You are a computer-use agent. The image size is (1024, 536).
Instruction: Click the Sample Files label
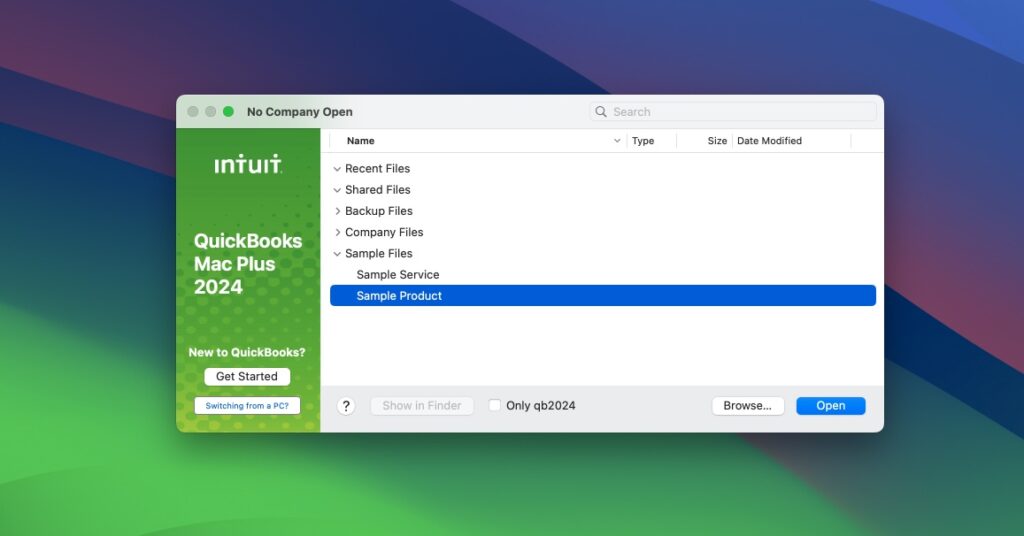(x=379, y=253)
